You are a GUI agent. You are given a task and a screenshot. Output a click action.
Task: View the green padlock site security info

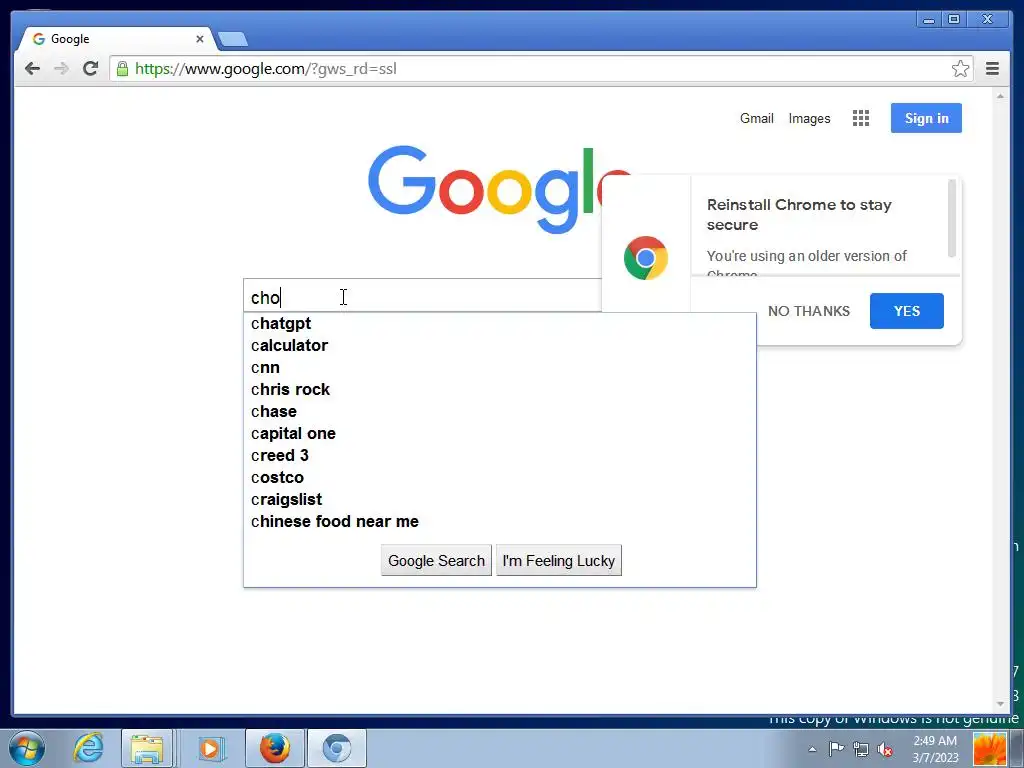pos(122,69)
